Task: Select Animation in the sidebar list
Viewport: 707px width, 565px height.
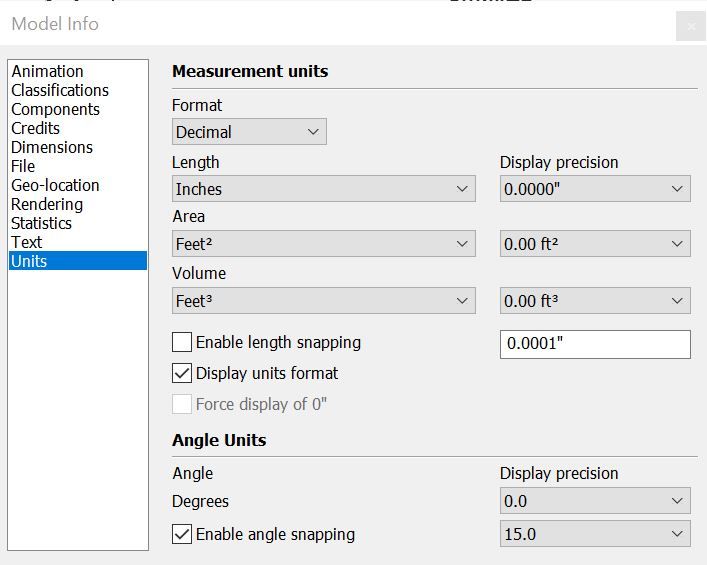Action: point(47,71)
